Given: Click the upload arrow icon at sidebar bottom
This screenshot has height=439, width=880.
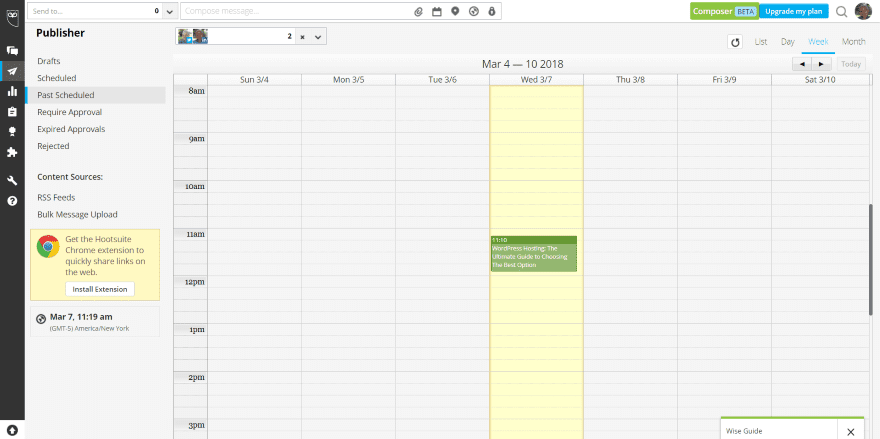Looking at the screenshot, I should click(12, 431).
